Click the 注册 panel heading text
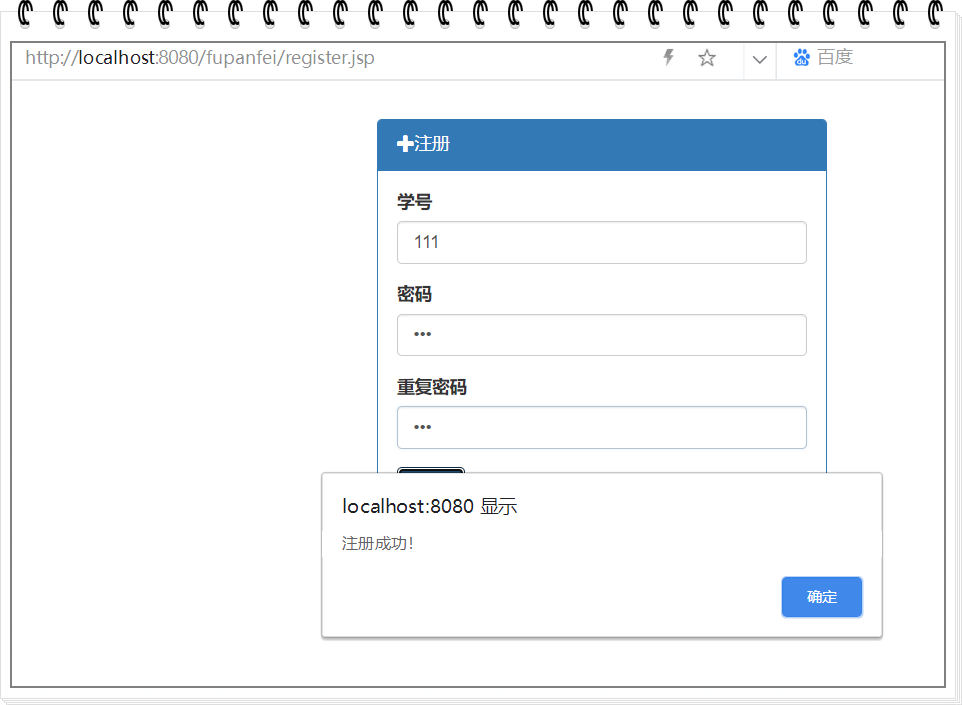Viewport: 962px width, 705px height. click(x=432, y=144)
